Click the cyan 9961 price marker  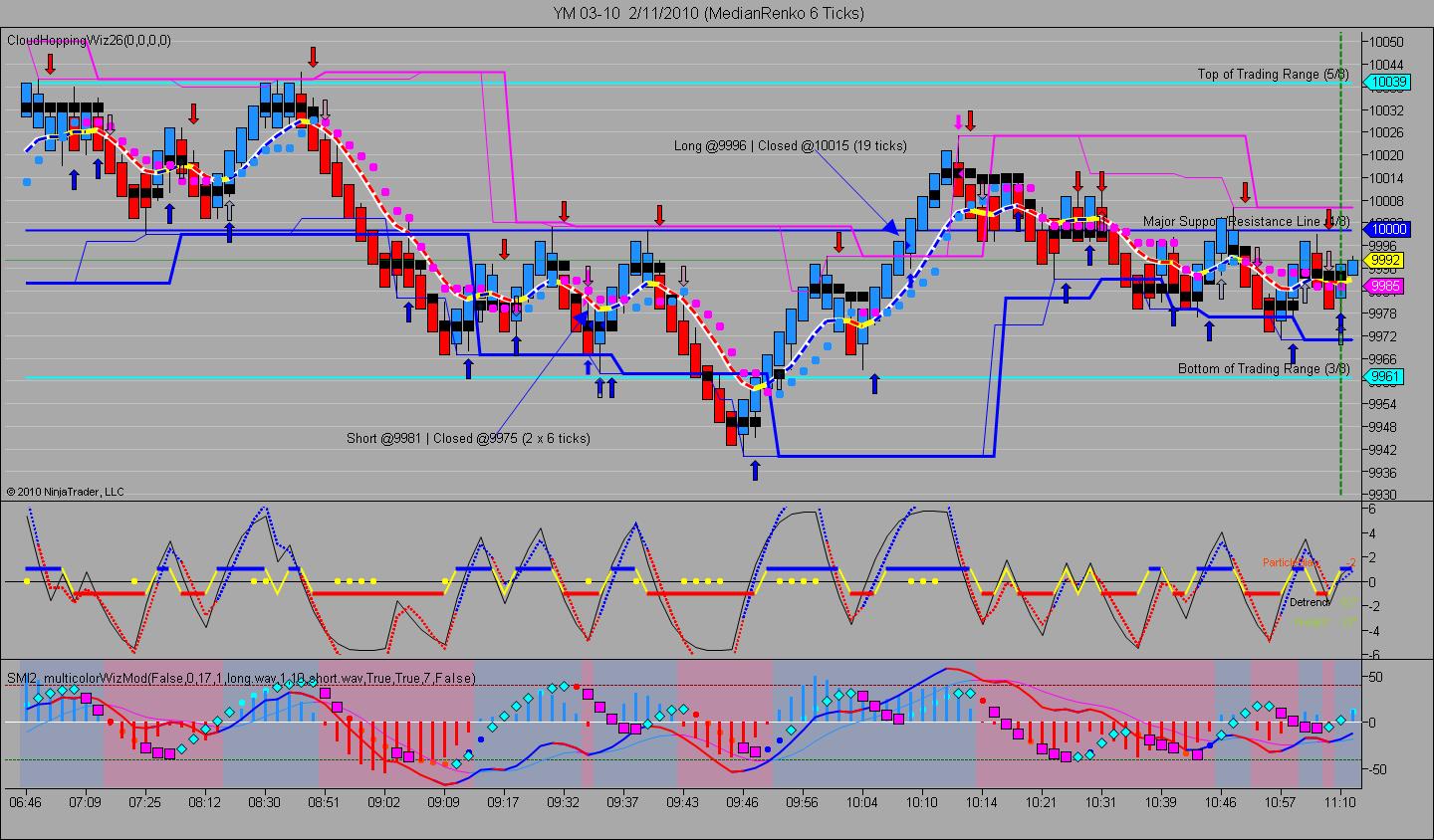(1384, 376)
